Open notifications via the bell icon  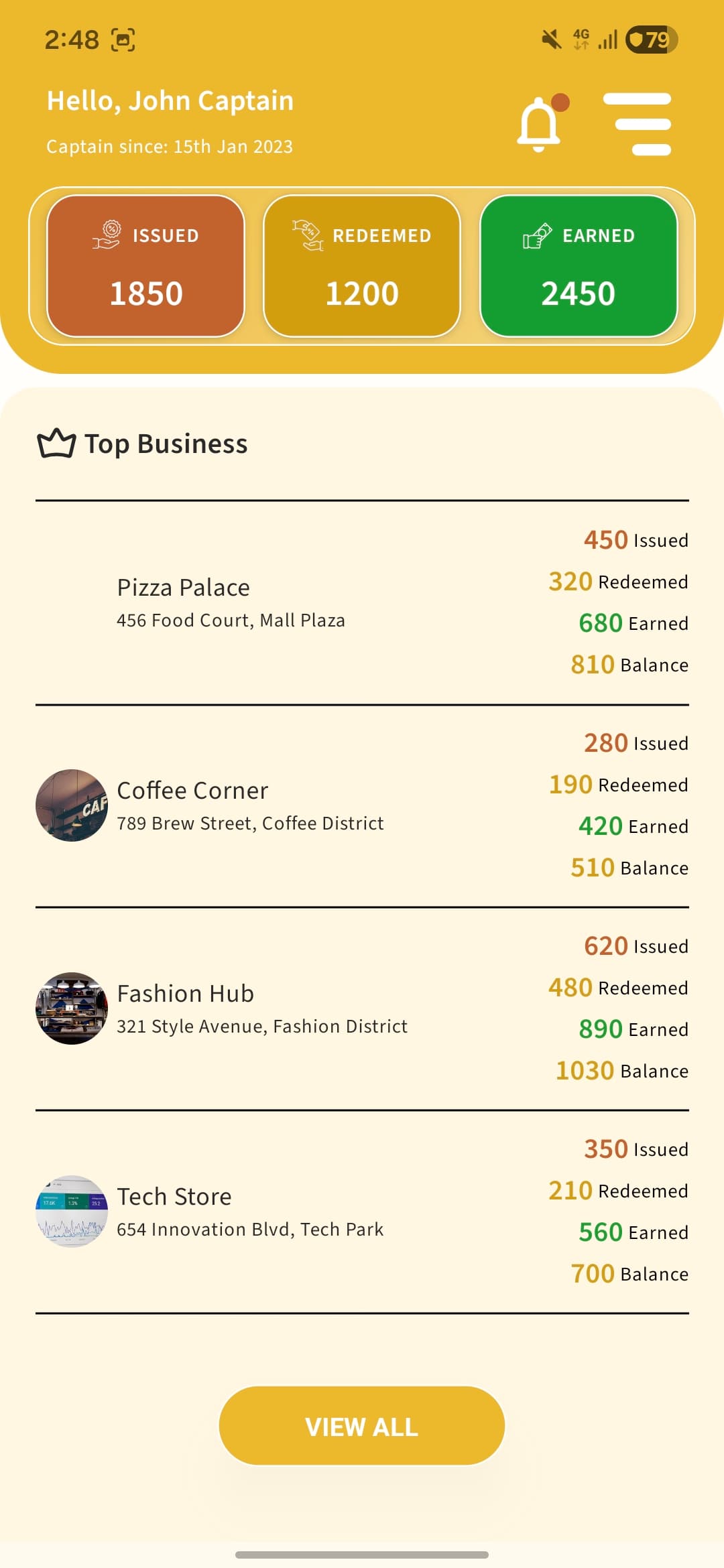point(539,125)
